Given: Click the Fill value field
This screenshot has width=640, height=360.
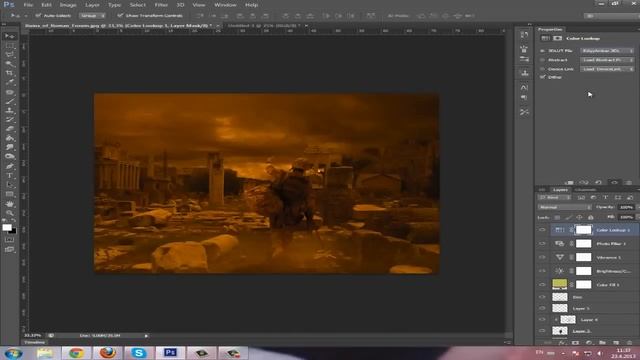Looking at the screenshot, I should 626,217.
